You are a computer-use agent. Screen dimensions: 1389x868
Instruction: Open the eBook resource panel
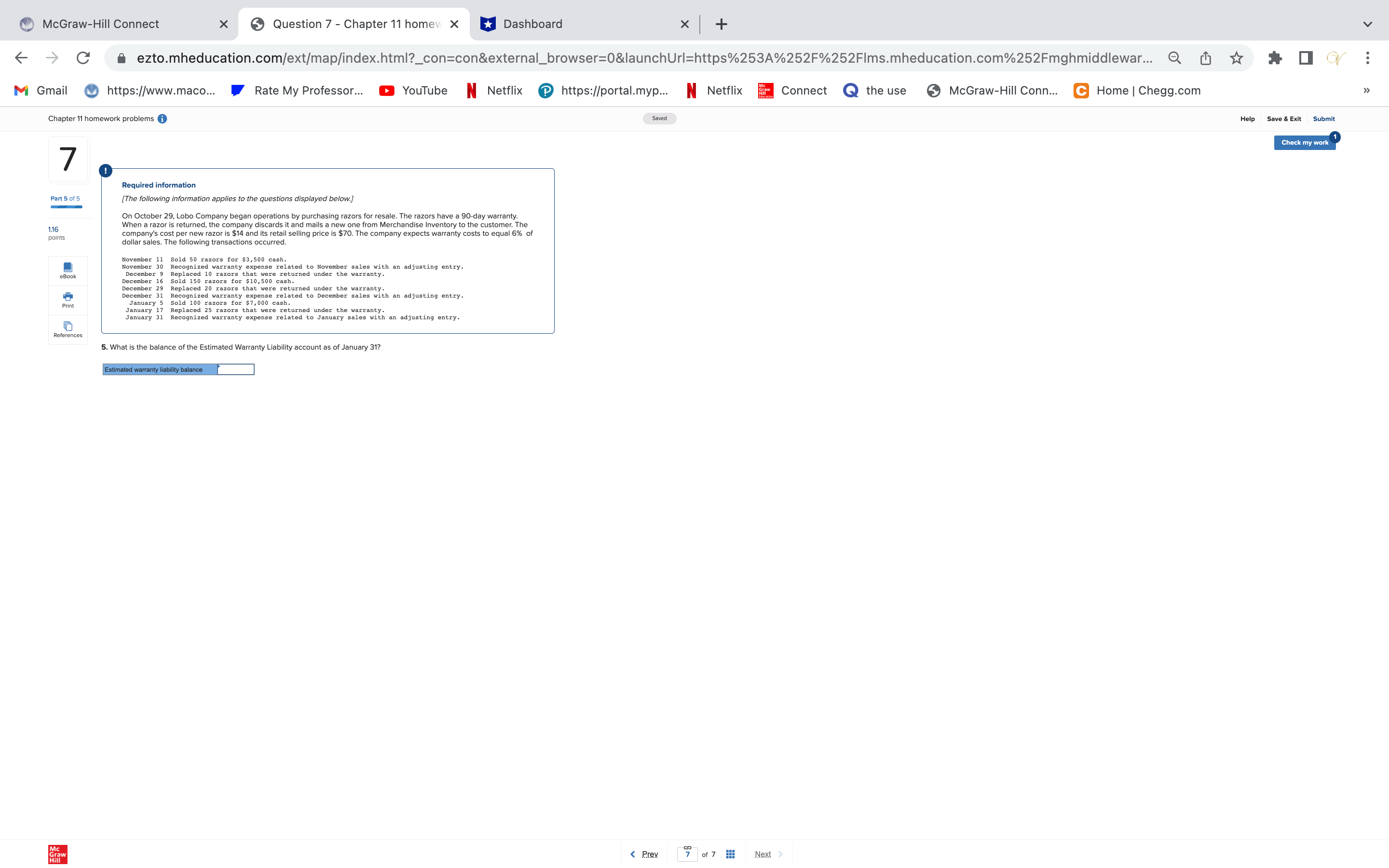point(68,270)
